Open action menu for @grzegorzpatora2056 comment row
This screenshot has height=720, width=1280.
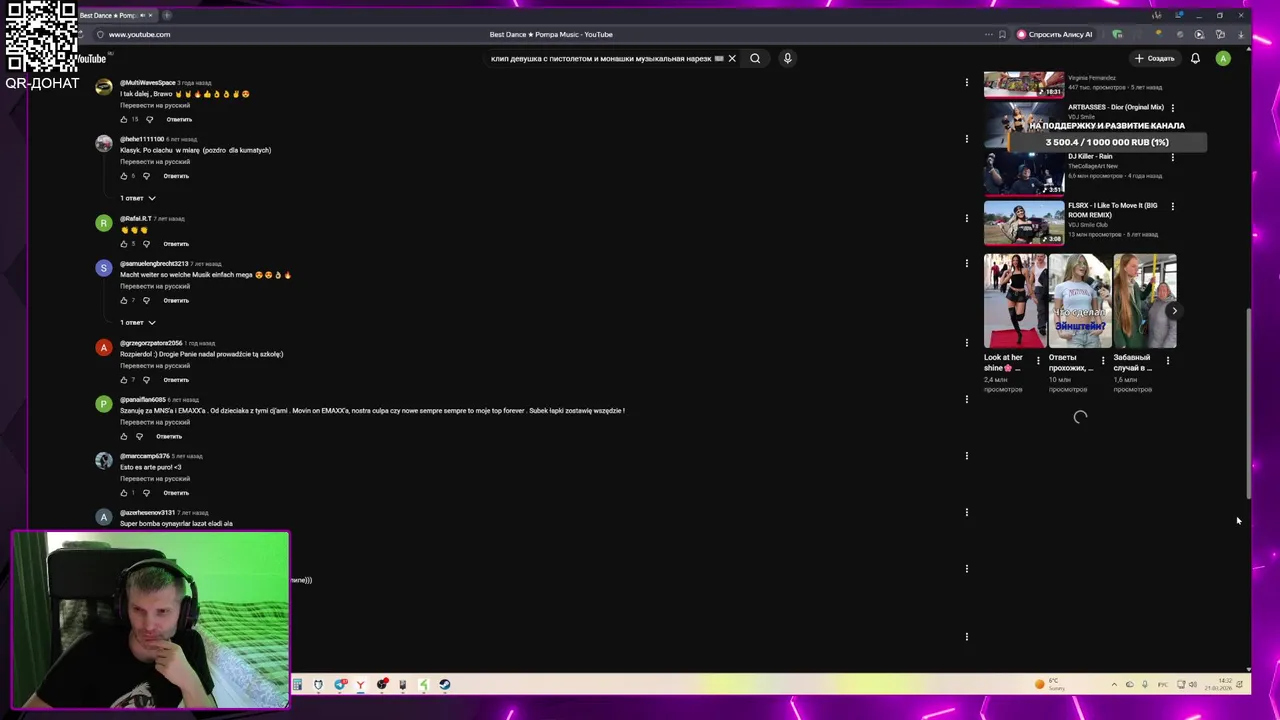[x=967, y=342]
